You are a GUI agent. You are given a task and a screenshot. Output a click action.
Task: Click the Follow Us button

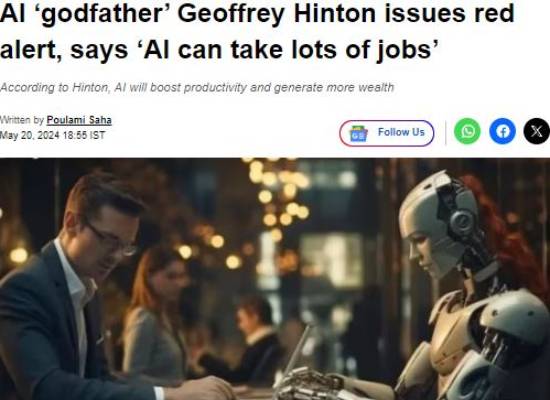click(x=387, y=133)
